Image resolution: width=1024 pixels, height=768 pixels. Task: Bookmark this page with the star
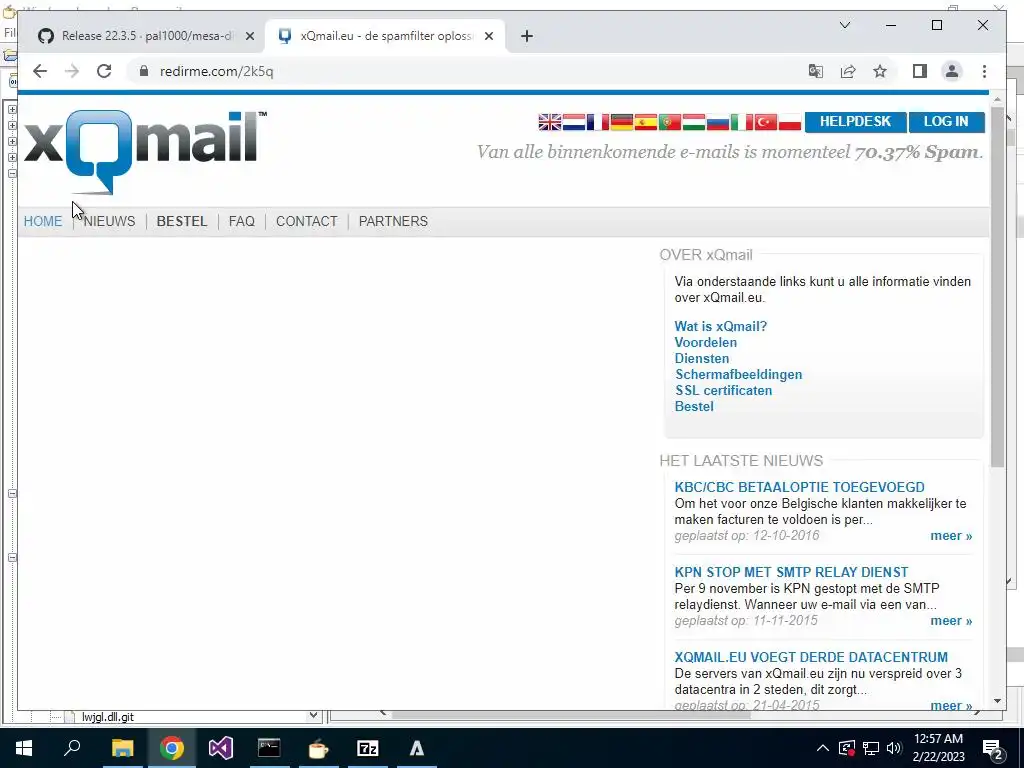coord(880,71)
